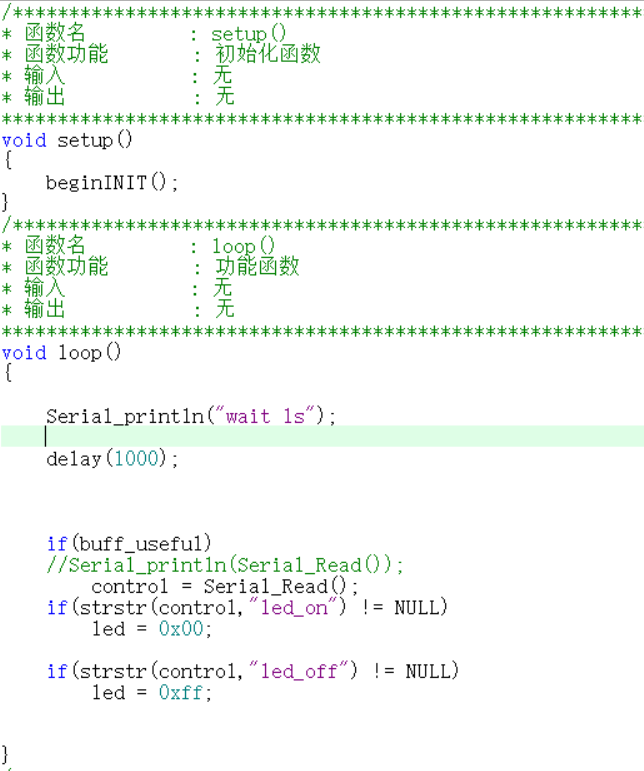
Task: Place cursor on "wait 1s" string
Action: click(x=269, y=416)
